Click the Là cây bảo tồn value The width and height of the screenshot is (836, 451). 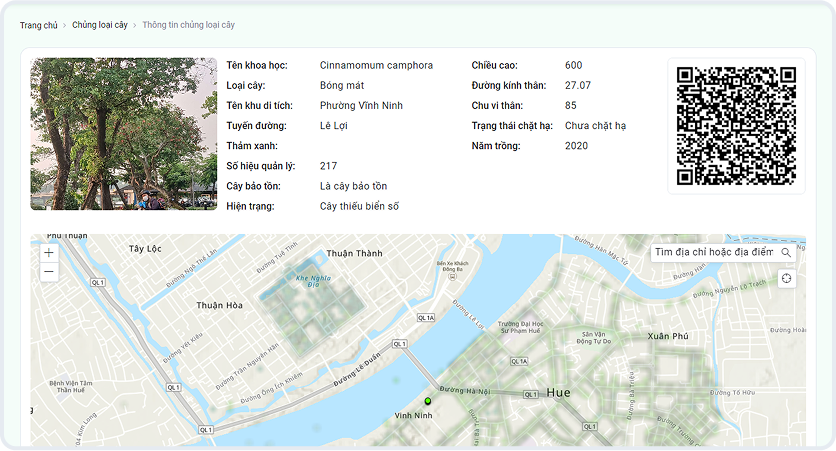[353, 186]
